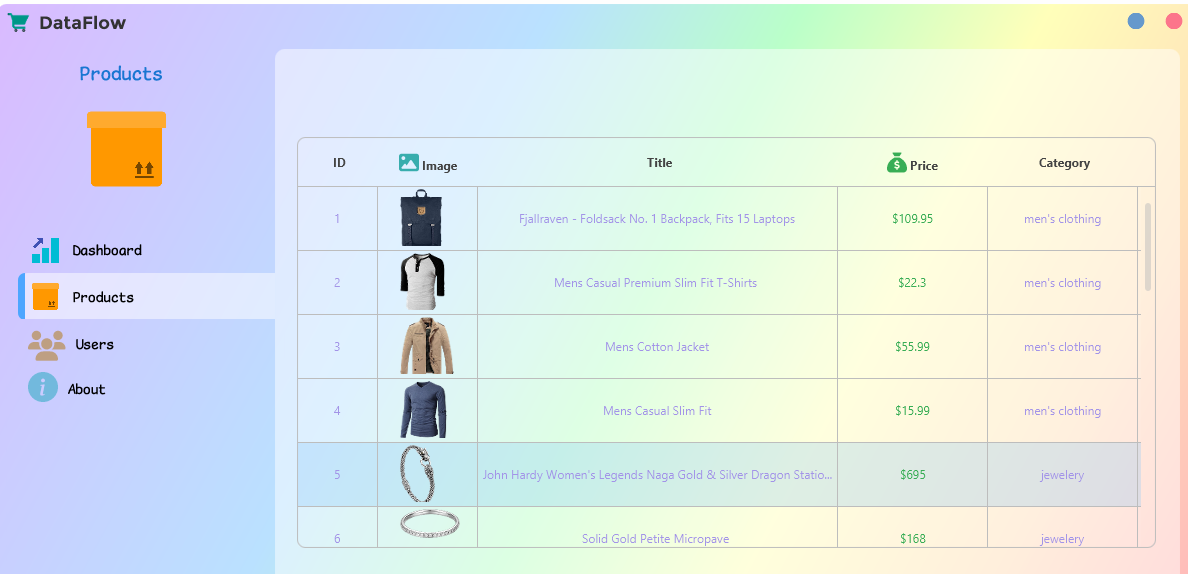Image resolution: width=1188 pixels, height=574 pixels.
Task: Click the Title column header
Action: [659, 163]
